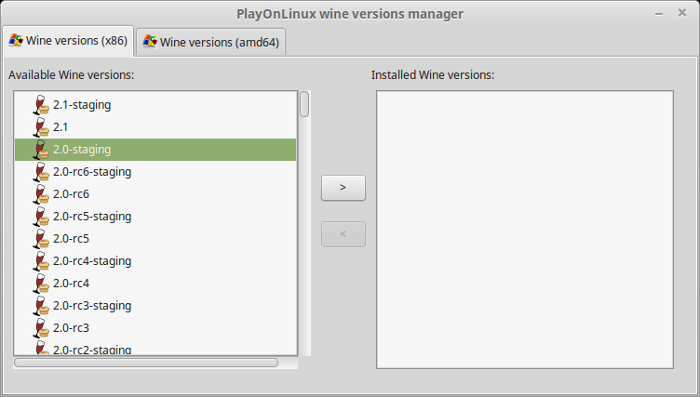700x397 pixels.
Task: Click the wine glass icon beside 2.1-staging
Action: [x=41, y=105]
